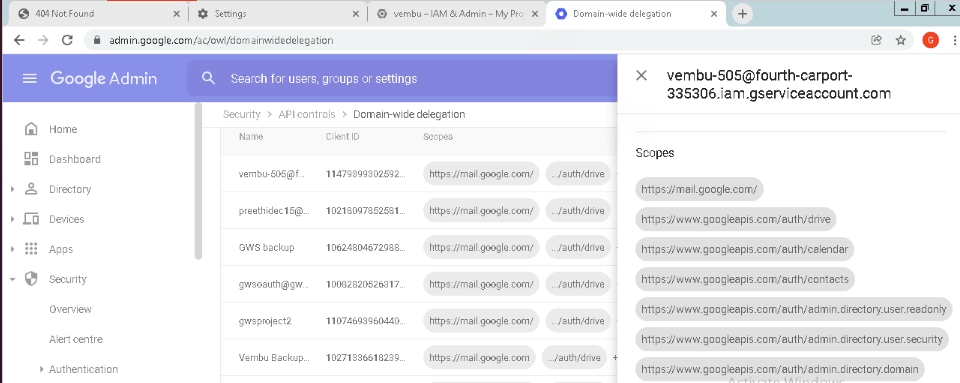Screen dimensions: 960x383
Task: Click the site padlock icon in address bar
Action: (x=96, y=40)
